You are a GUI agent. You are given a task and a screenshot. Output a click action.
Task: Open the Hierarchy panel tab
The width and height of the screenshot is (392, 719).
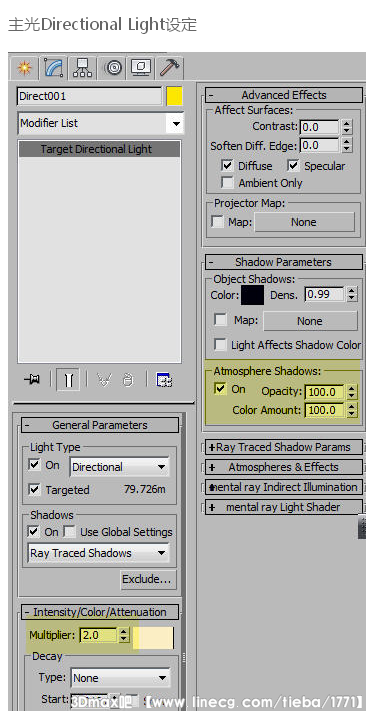click(x=83, y=68)
